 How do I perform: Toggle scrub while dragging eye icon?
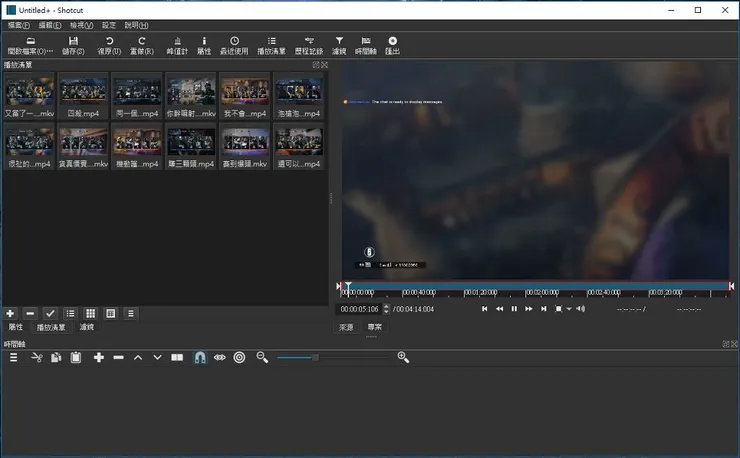tap(219, 357)
